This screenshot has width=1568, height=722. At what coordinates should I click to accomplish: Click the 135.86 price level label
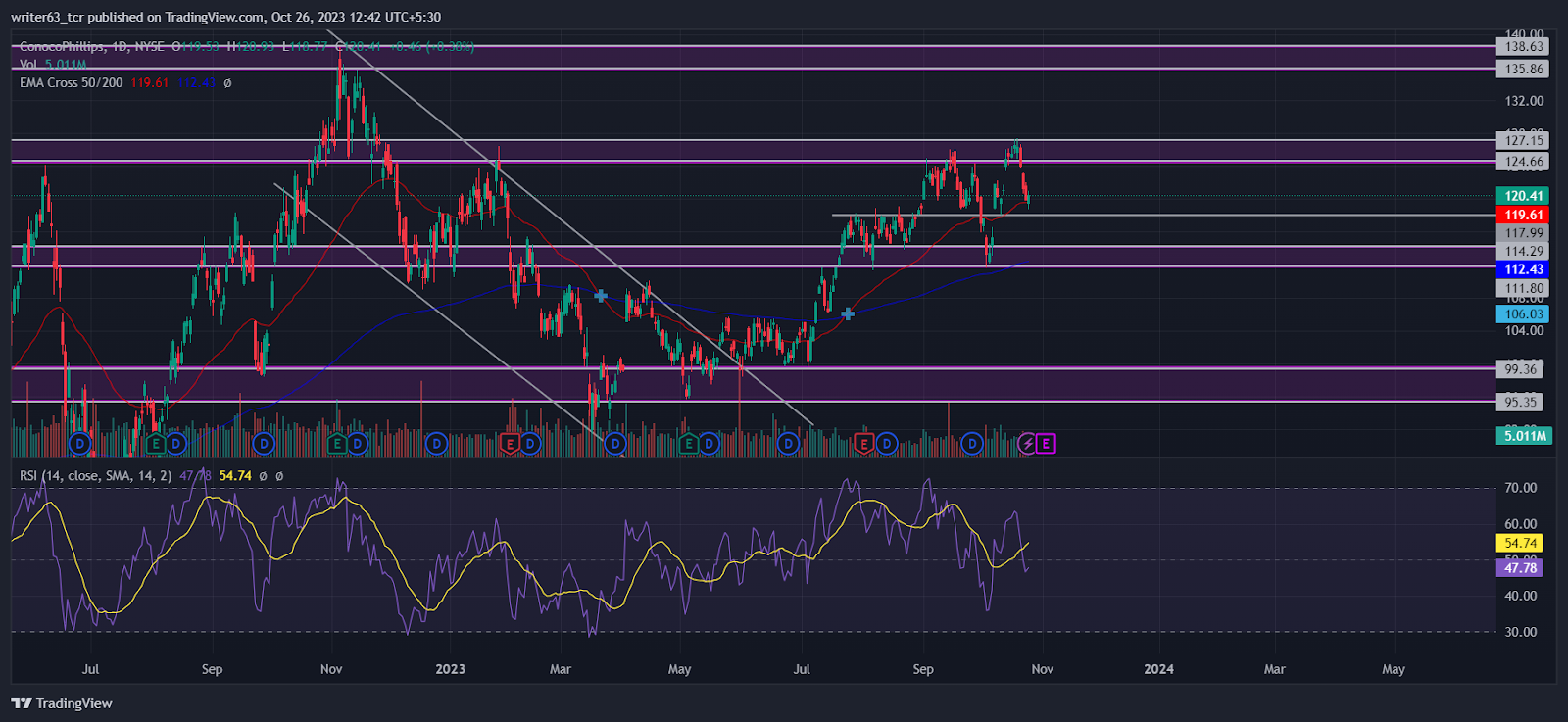[1524, 69]
